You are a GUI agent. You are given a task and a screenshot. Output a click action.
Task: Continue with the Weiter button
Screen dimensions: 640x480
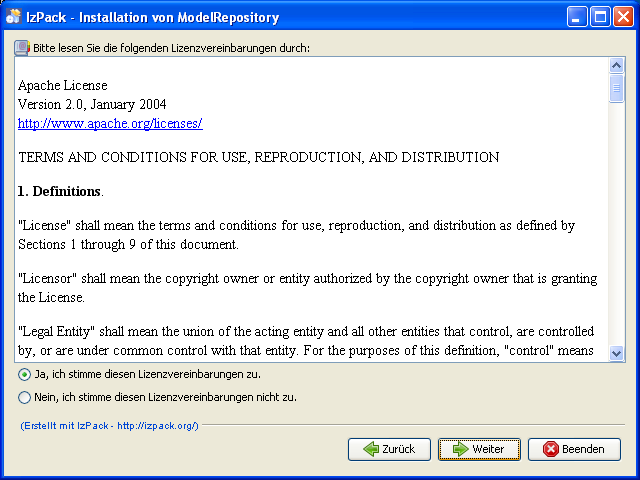click(x=479, y=449)
